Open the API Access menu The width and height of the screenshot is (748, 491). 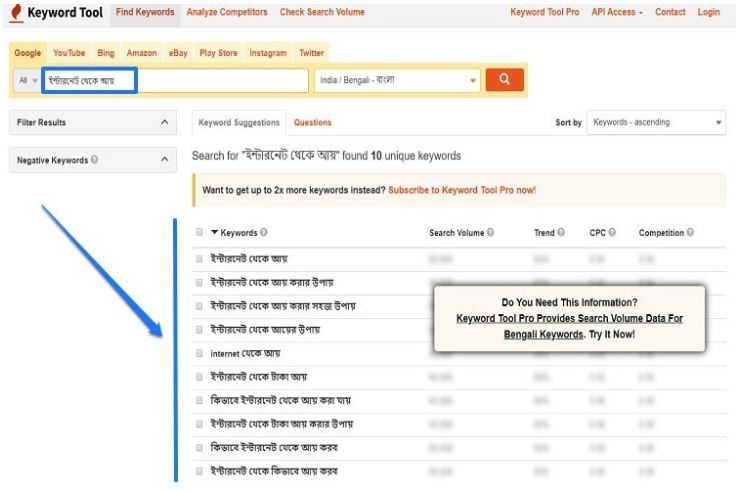point(618,12)
